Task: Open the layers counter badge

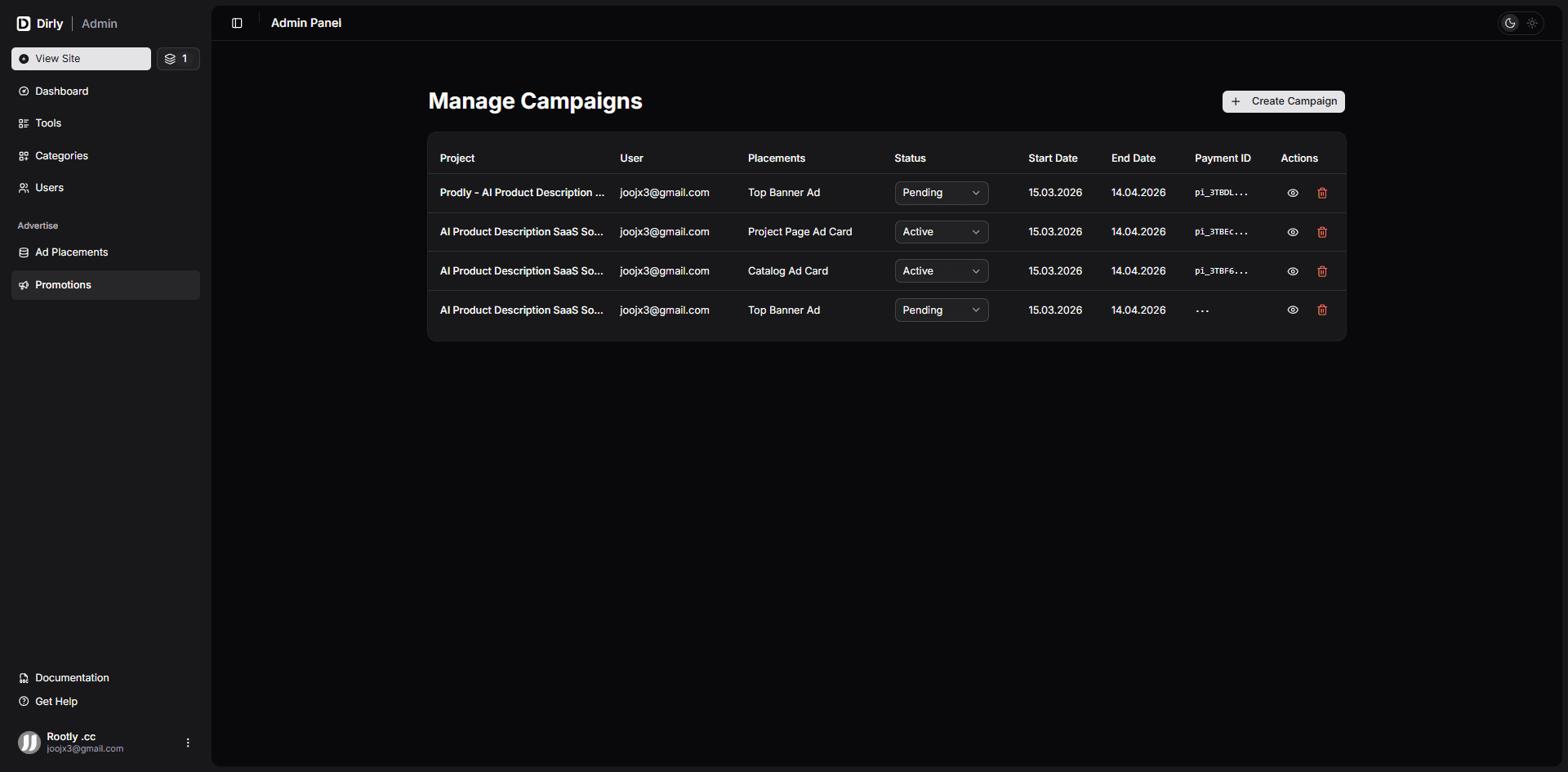Action: click(x=177, y=59)
